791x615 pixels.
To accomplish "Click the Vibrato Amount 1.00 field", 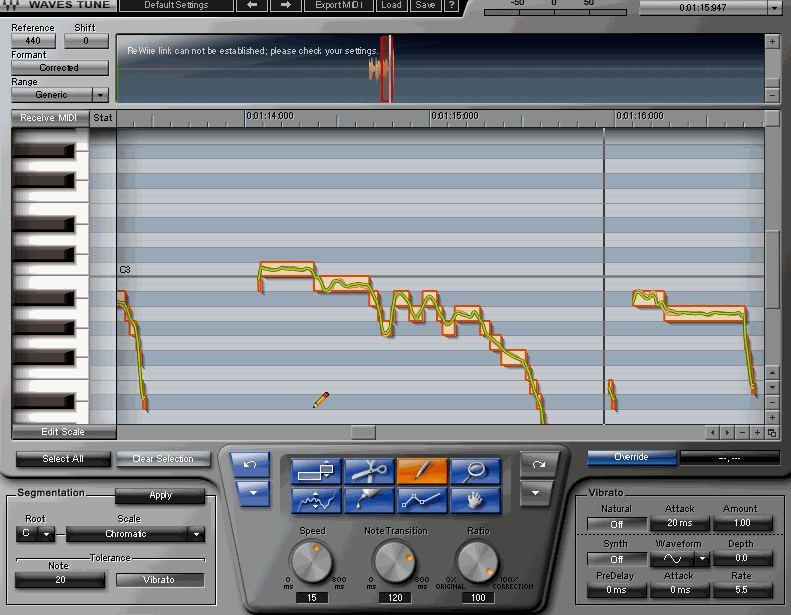I will pyautogui.click(x=742, y=523).
